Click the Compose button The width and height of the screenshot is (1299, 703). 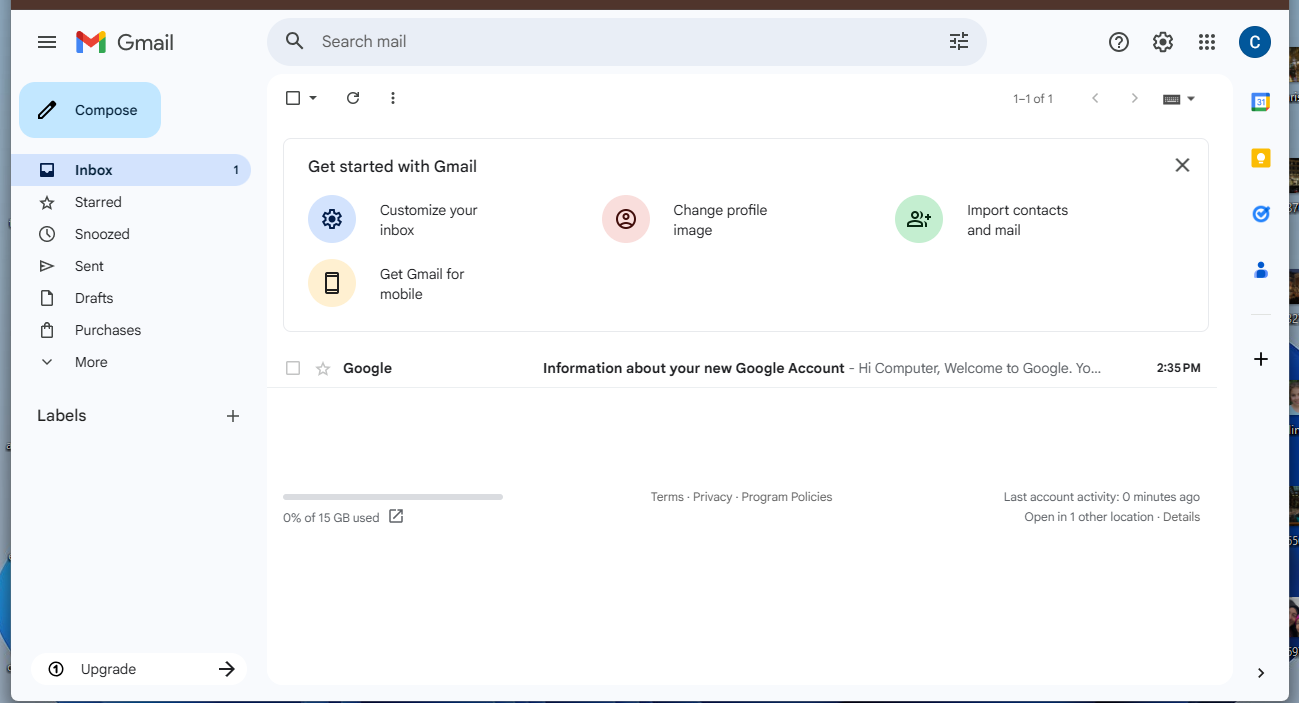pos(89,109)
